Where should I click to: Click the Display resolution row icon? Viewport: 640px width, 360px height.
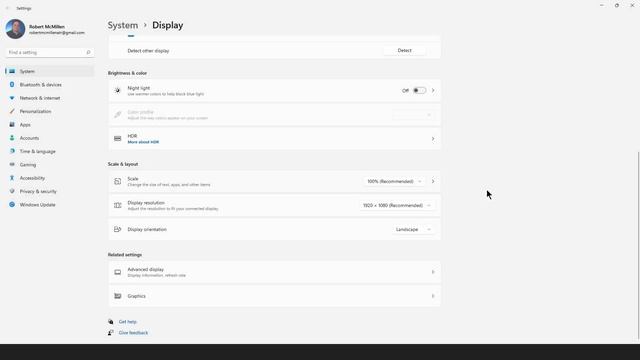coord(118,205)
